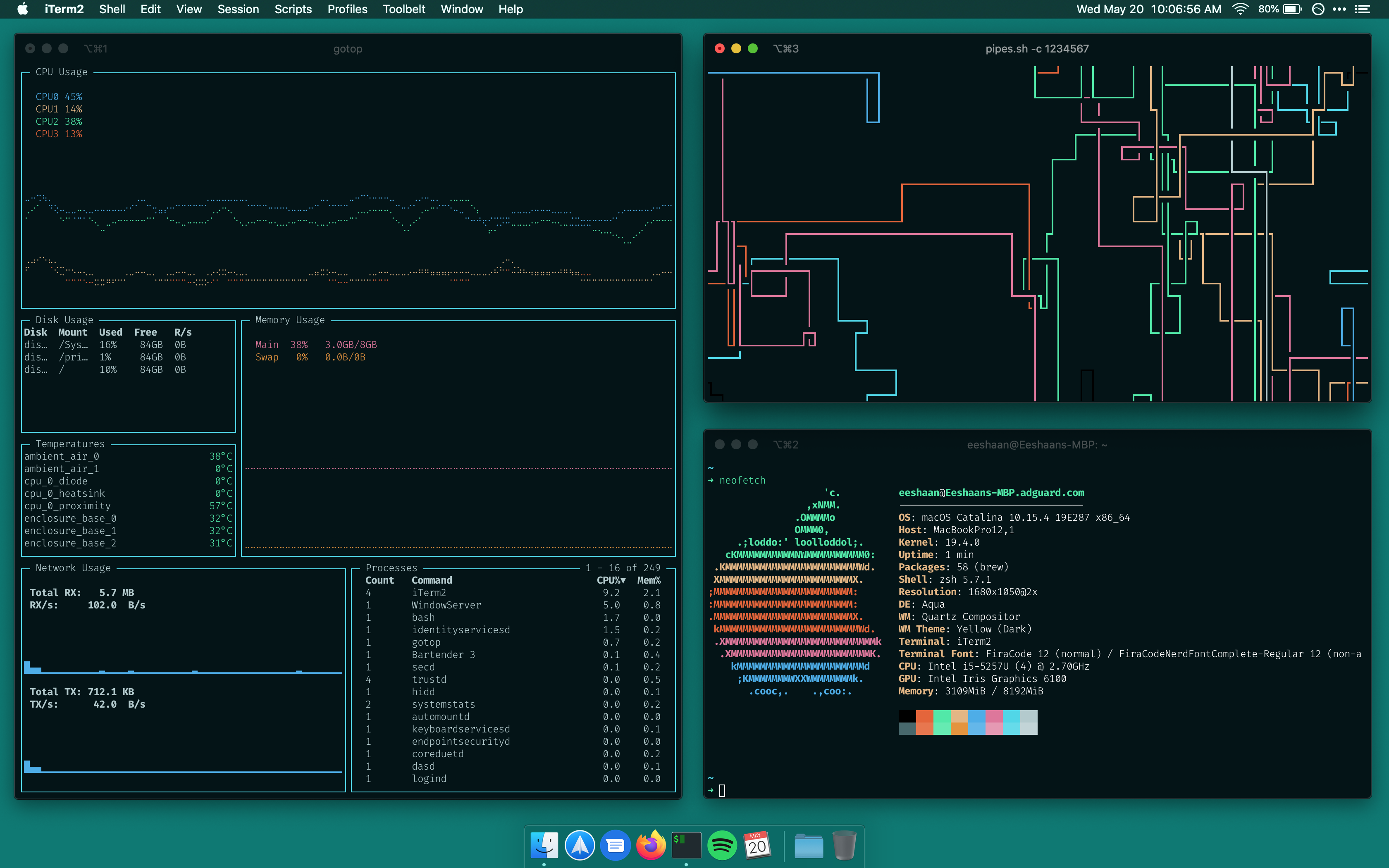Viewport: 1389px width, 868px height.
Task: Click the pipes.sh -c 1234567 window title
Action: (x=1037, y=49)
